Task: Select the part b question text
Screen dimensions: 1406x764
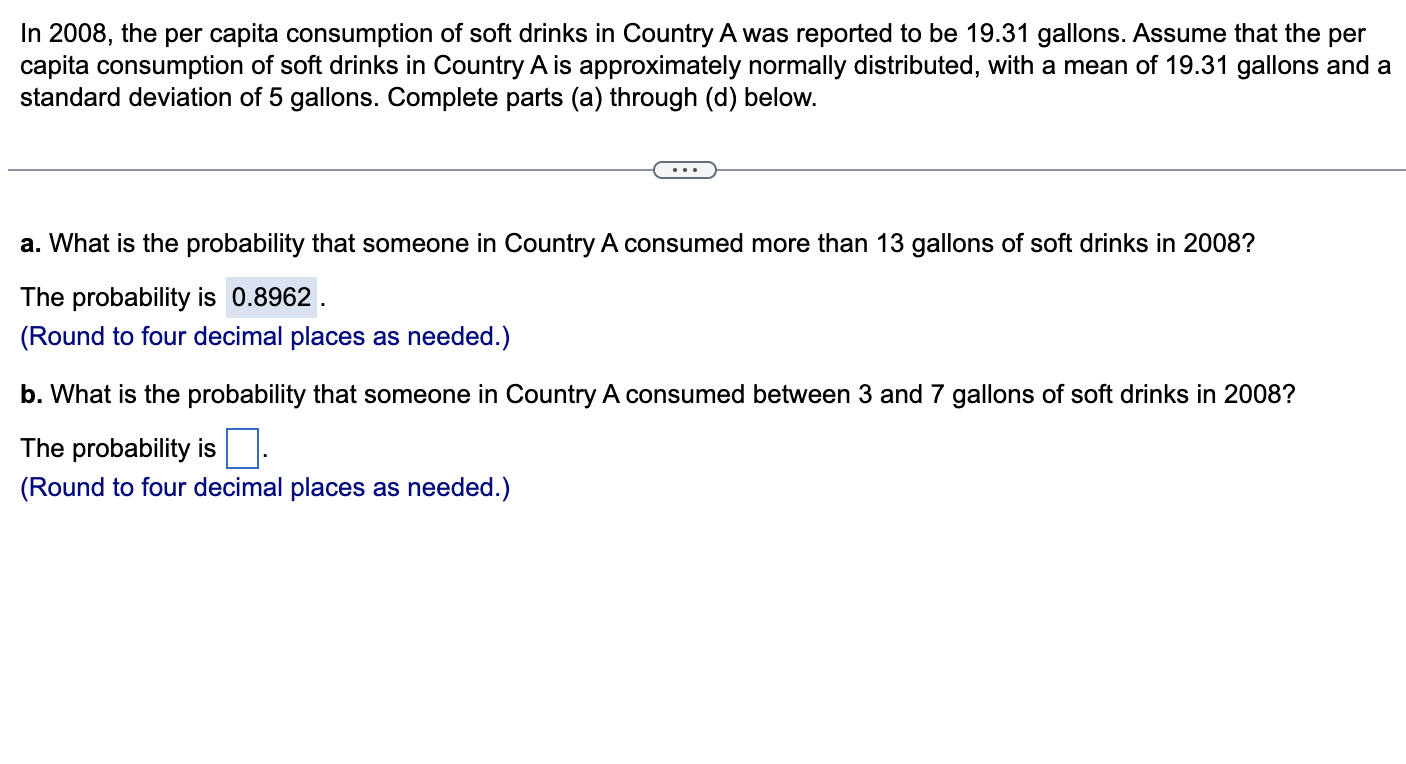Action: pos(656,394)
